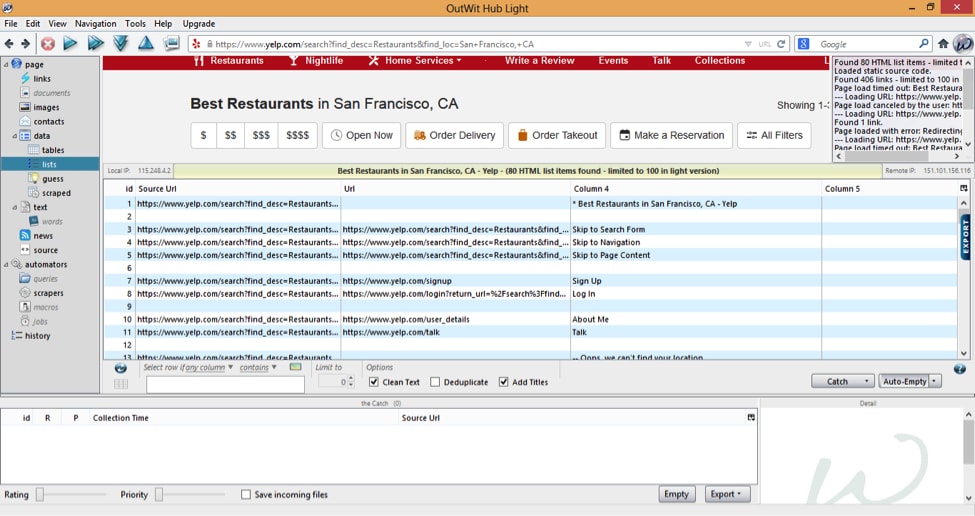Click the blue help icon near Catch
This screenshot has height=516, width=975.
tap(959, 369)
